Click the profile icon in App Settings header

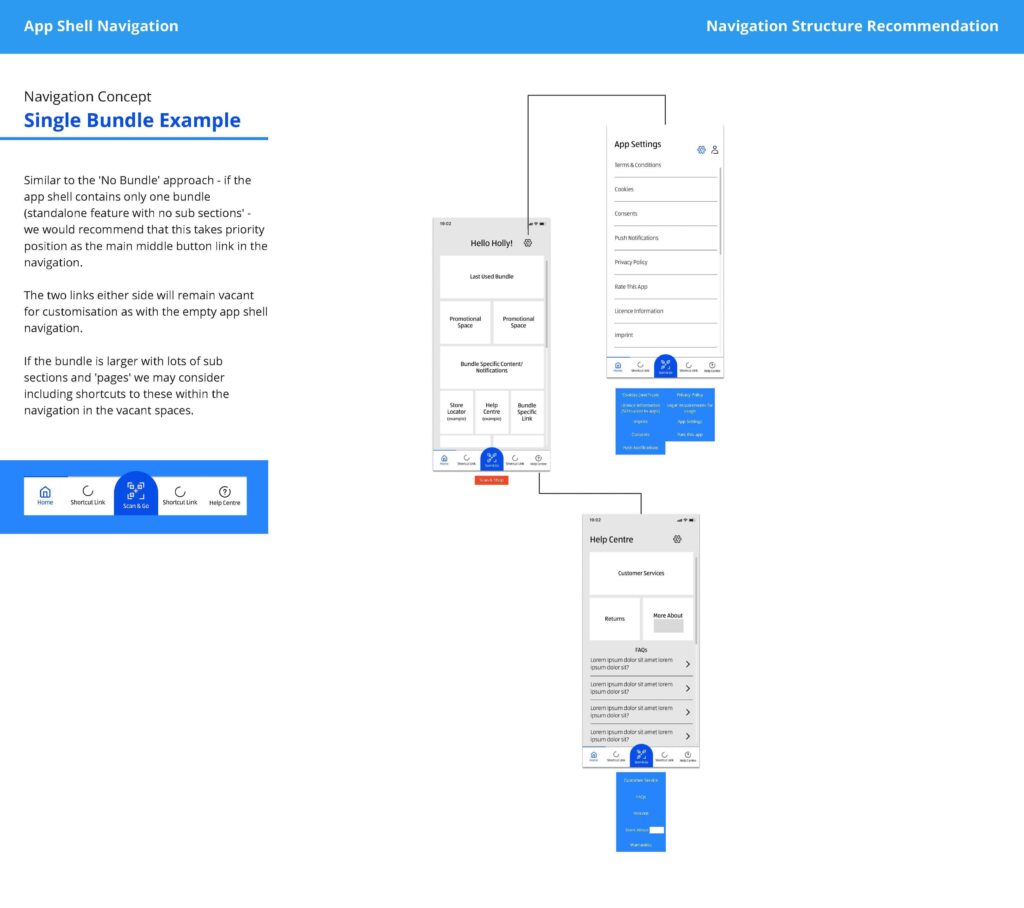click(715, 150)
